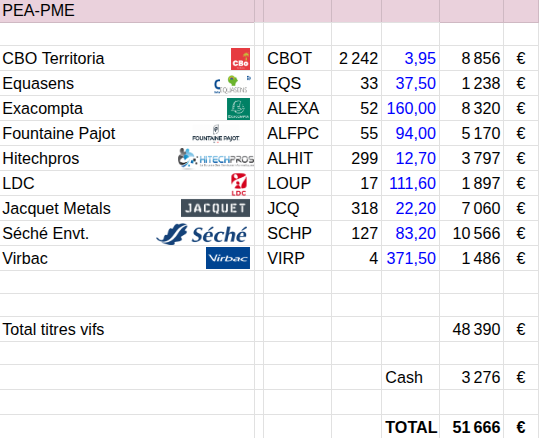539x438 pixels.
Task: Click the Cash label cell
Action: pyautogui.click(x=410, y=377)
